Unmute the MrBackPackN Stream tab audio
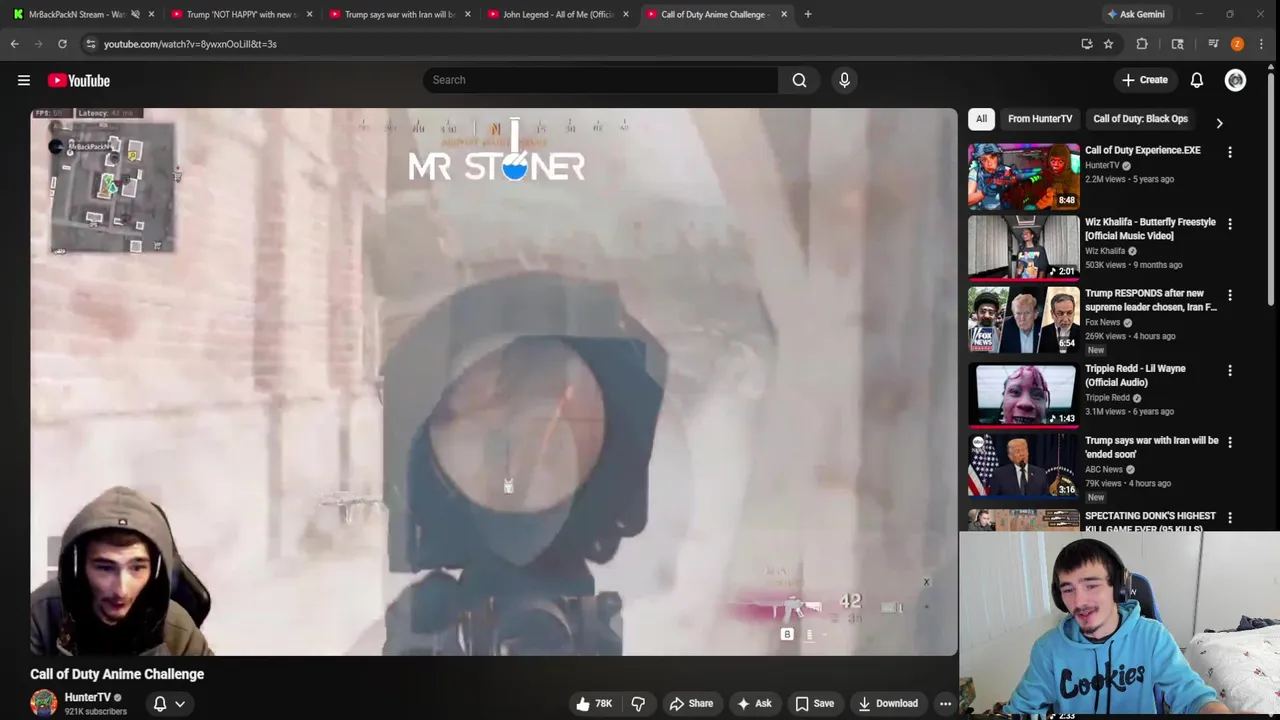 tap(135, 14)
